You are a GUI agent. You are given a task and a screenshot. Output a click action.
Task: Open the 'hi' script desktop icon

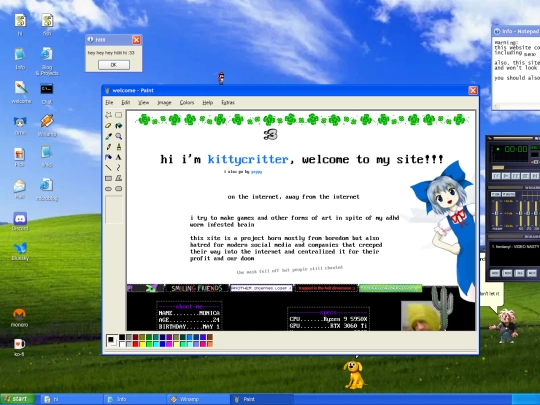coord(20,24)
